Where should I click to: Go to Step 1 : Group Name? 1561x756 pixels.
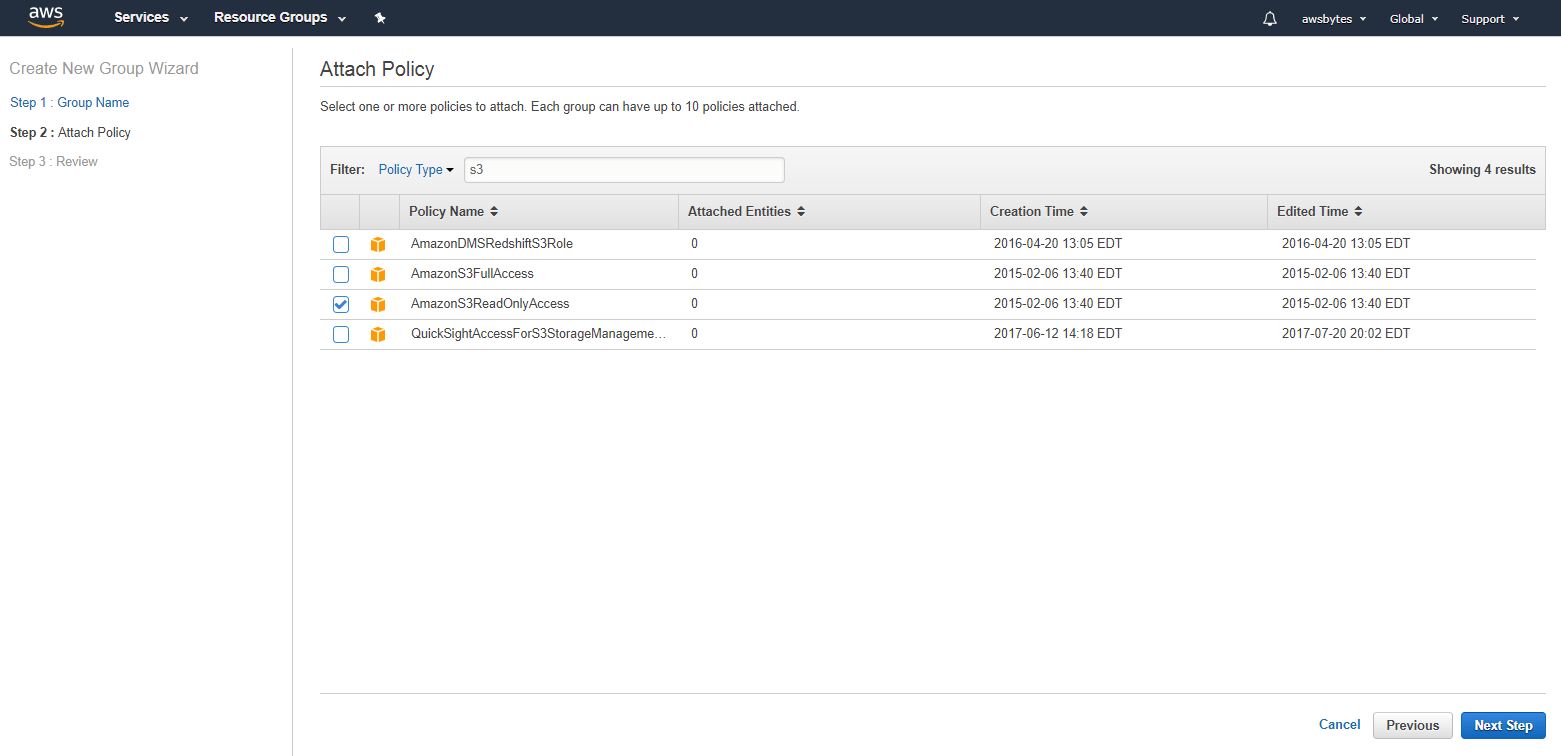pyautogui.click(x=69, y=103)
